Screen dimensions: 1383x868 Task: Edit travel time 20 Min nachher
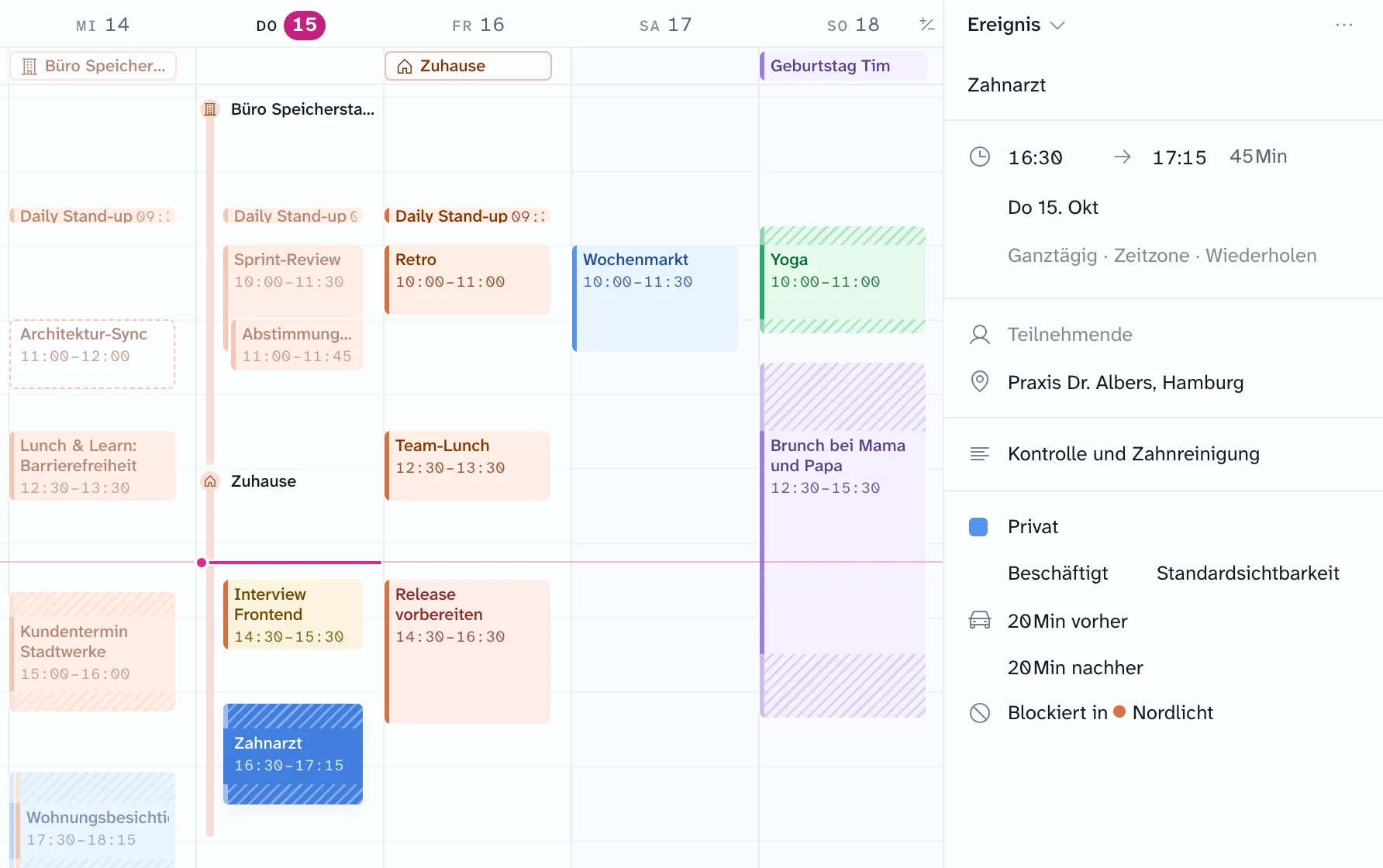coord(1075,668)
